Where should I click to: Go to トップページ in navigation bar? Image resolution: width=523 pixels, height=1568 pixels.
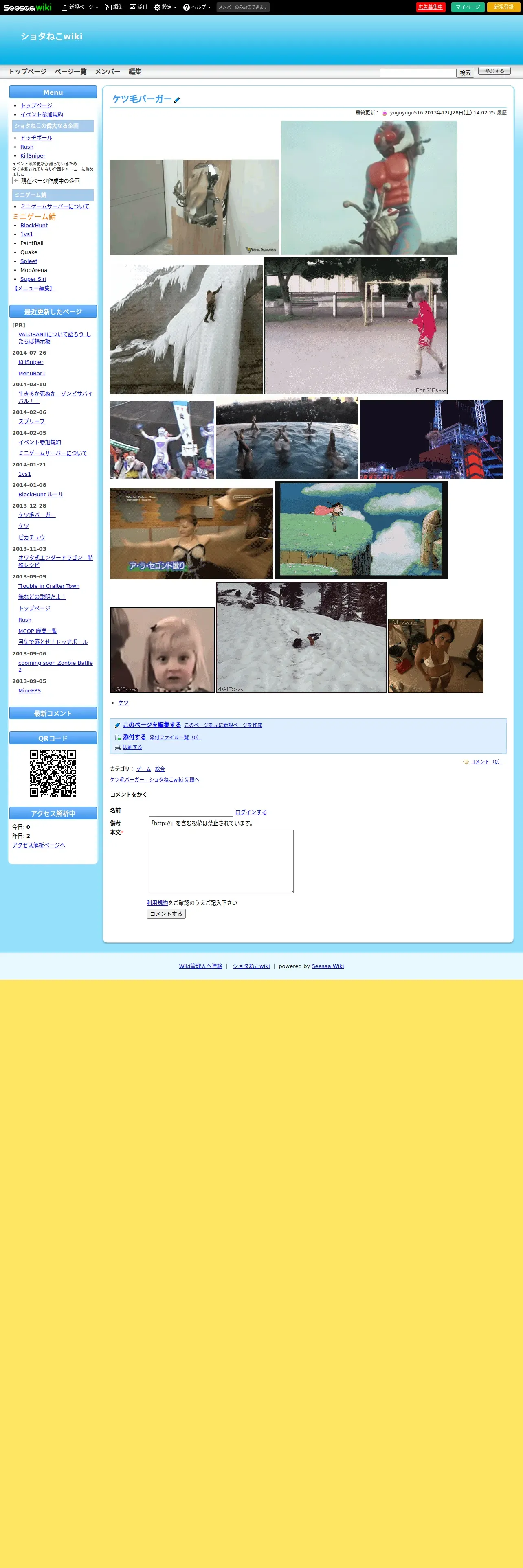point(27,72)
